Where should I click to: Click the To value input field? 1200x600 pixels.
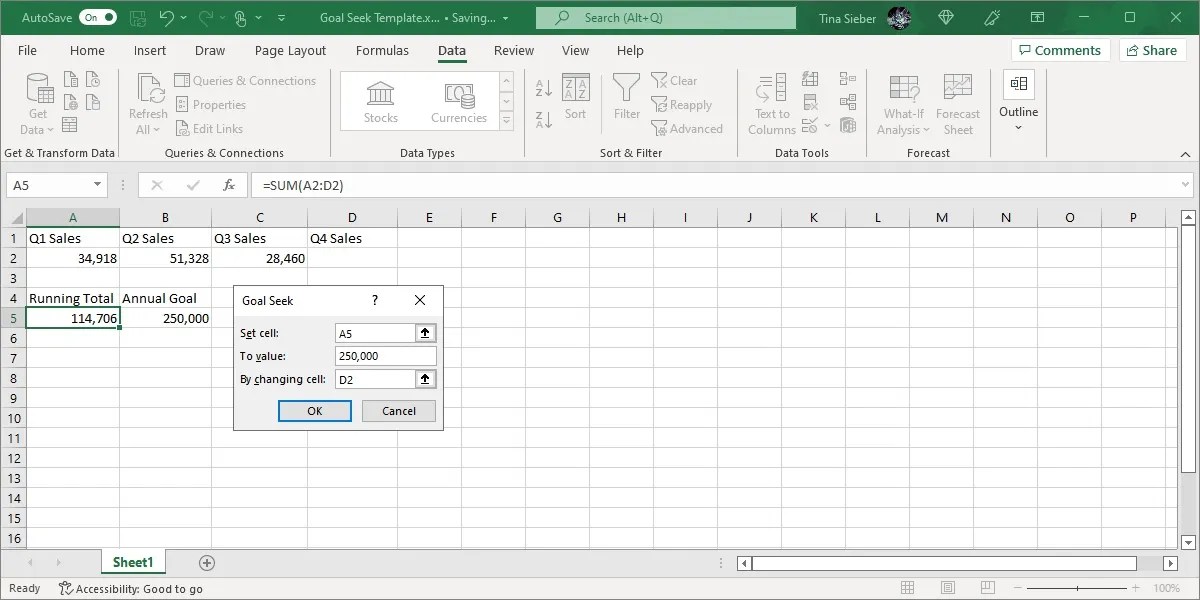coord(385,355)
